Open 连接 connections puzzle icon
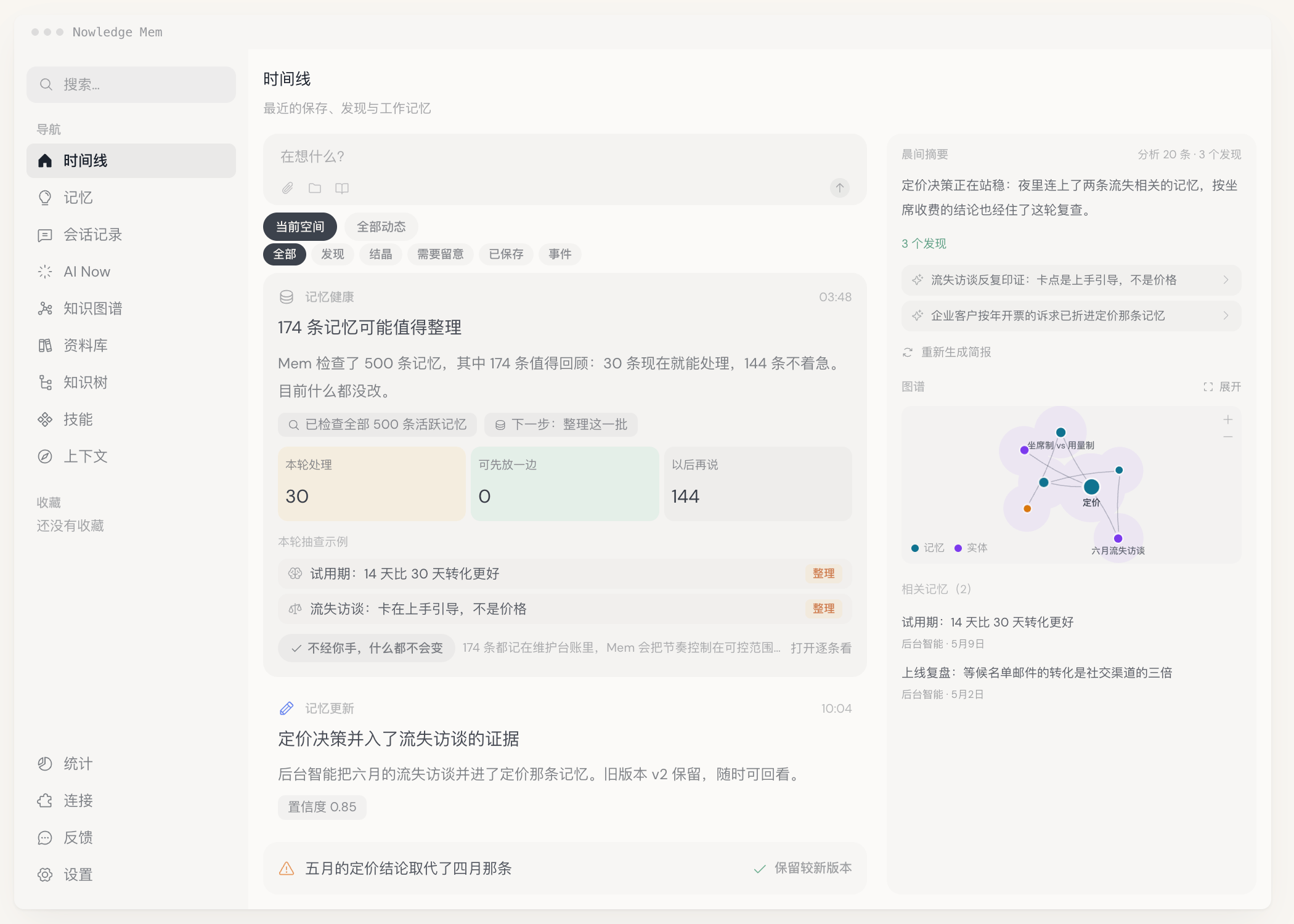The height and width of the screenshot is (924, 1294). tap(131, 801)
